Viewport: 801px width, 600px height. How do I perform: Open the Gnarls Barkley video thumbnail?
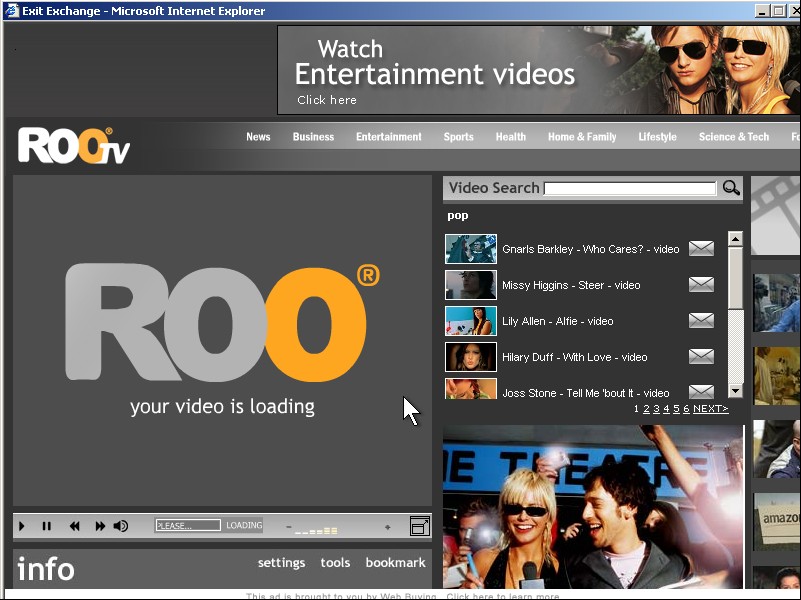[470, 249]
